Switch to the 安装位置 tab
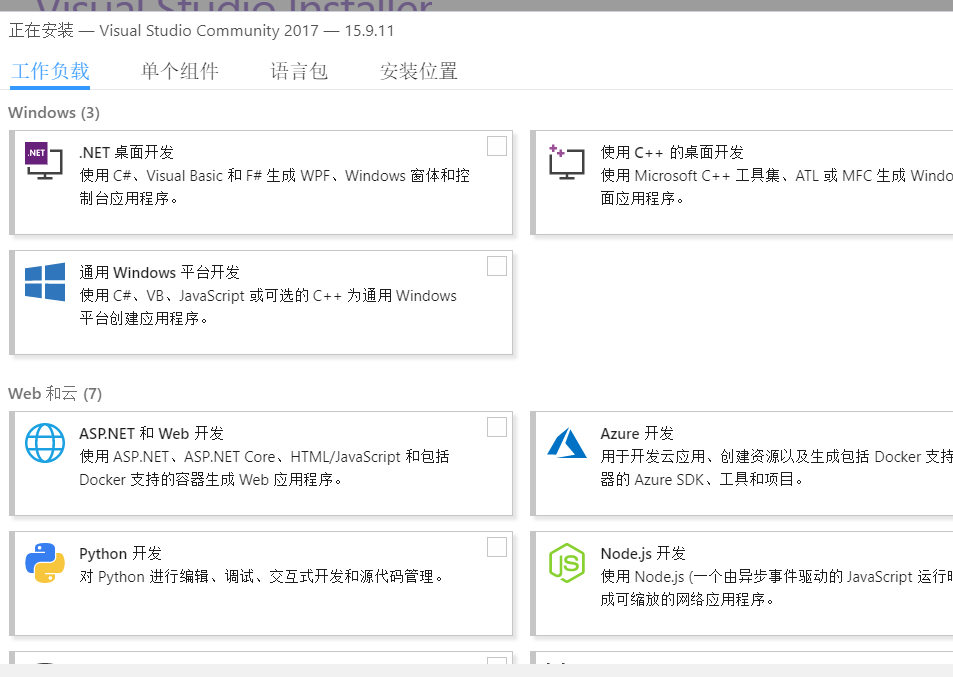953x677 pixels. coord(418,71)
